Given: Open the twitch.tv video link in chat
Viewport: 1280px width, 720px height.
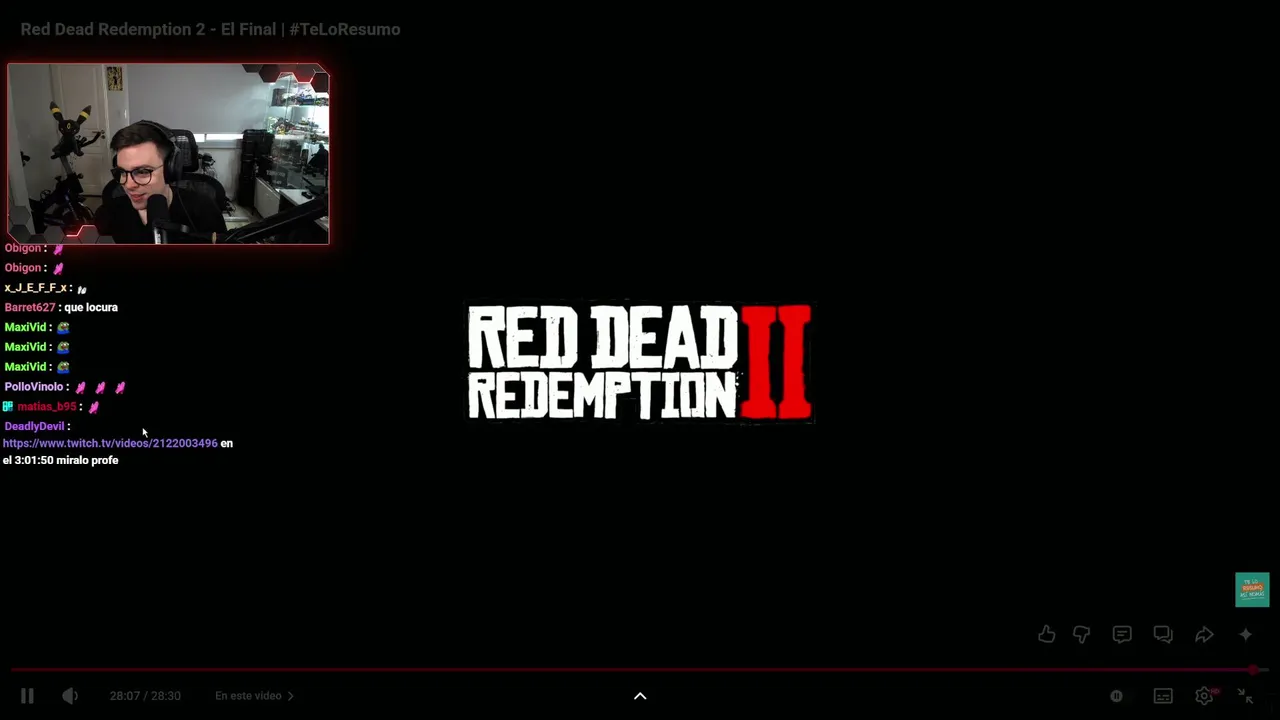Looking at the screenshot, I should click(x=110, y=443).
